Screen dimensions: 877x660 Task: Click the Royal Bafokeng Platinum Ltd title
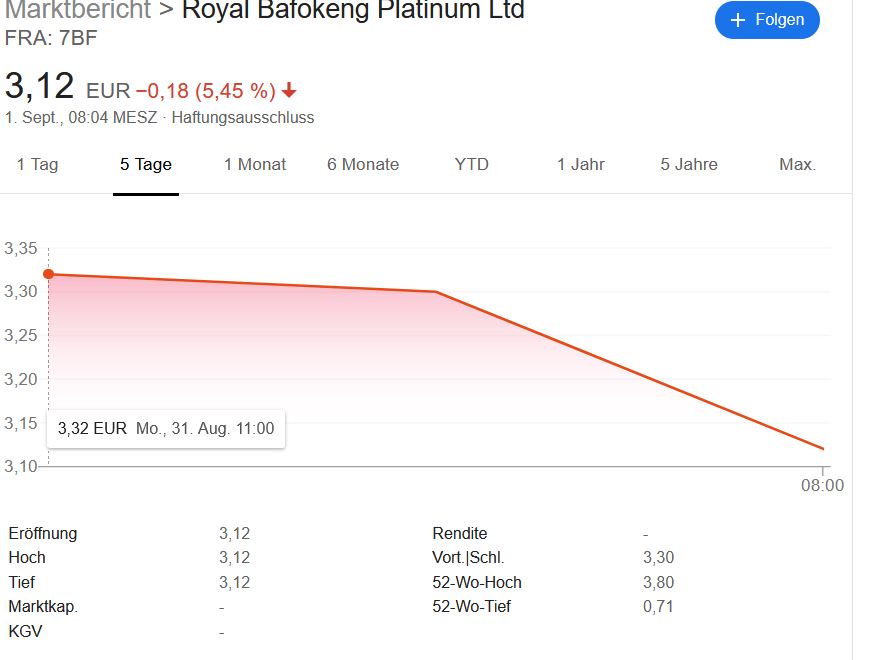coord(353,11)
